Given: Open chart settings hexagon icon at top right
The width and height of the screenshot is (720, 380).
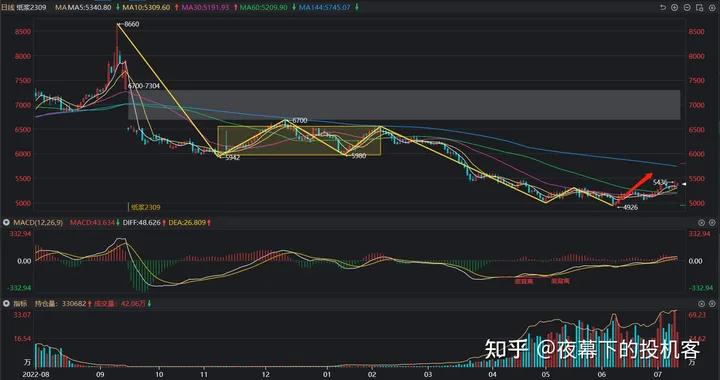Looking at the screenshot, I should [712, 7].
